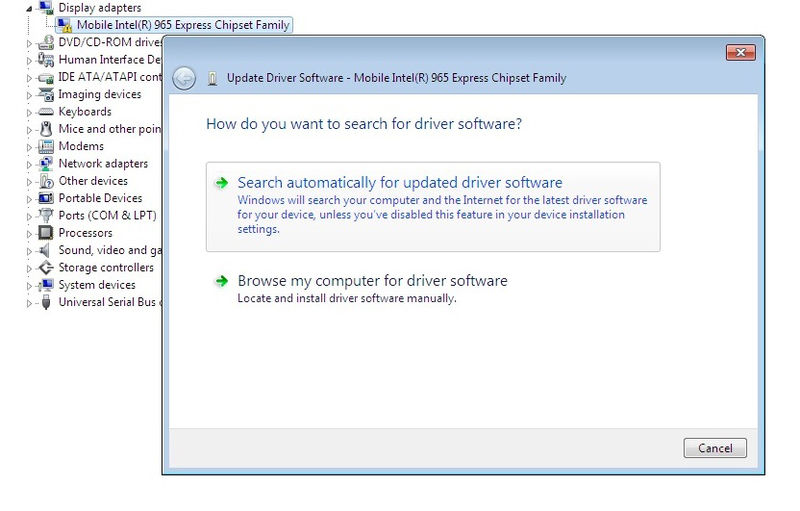Expand the Other devices node
Screen dimensions: 800x511
click(29, 182)
